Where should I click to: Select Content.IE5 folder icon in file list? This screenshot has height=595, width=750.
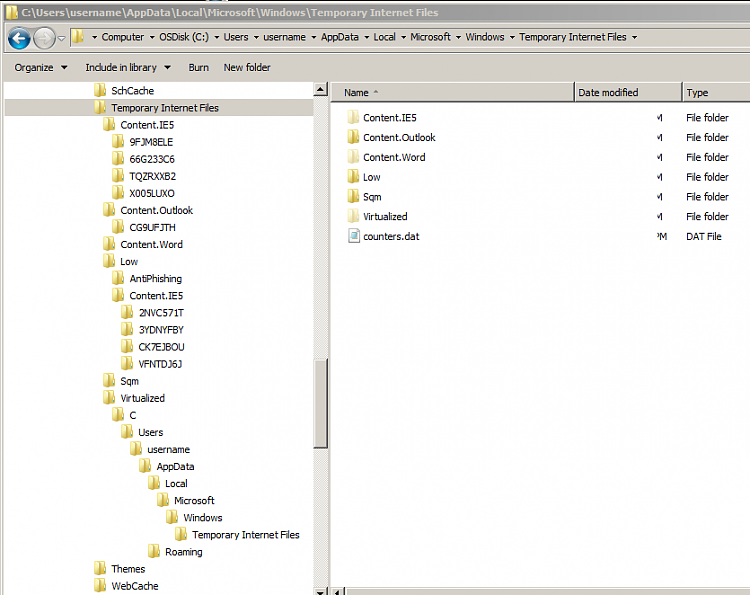click(x=353, y=117)
